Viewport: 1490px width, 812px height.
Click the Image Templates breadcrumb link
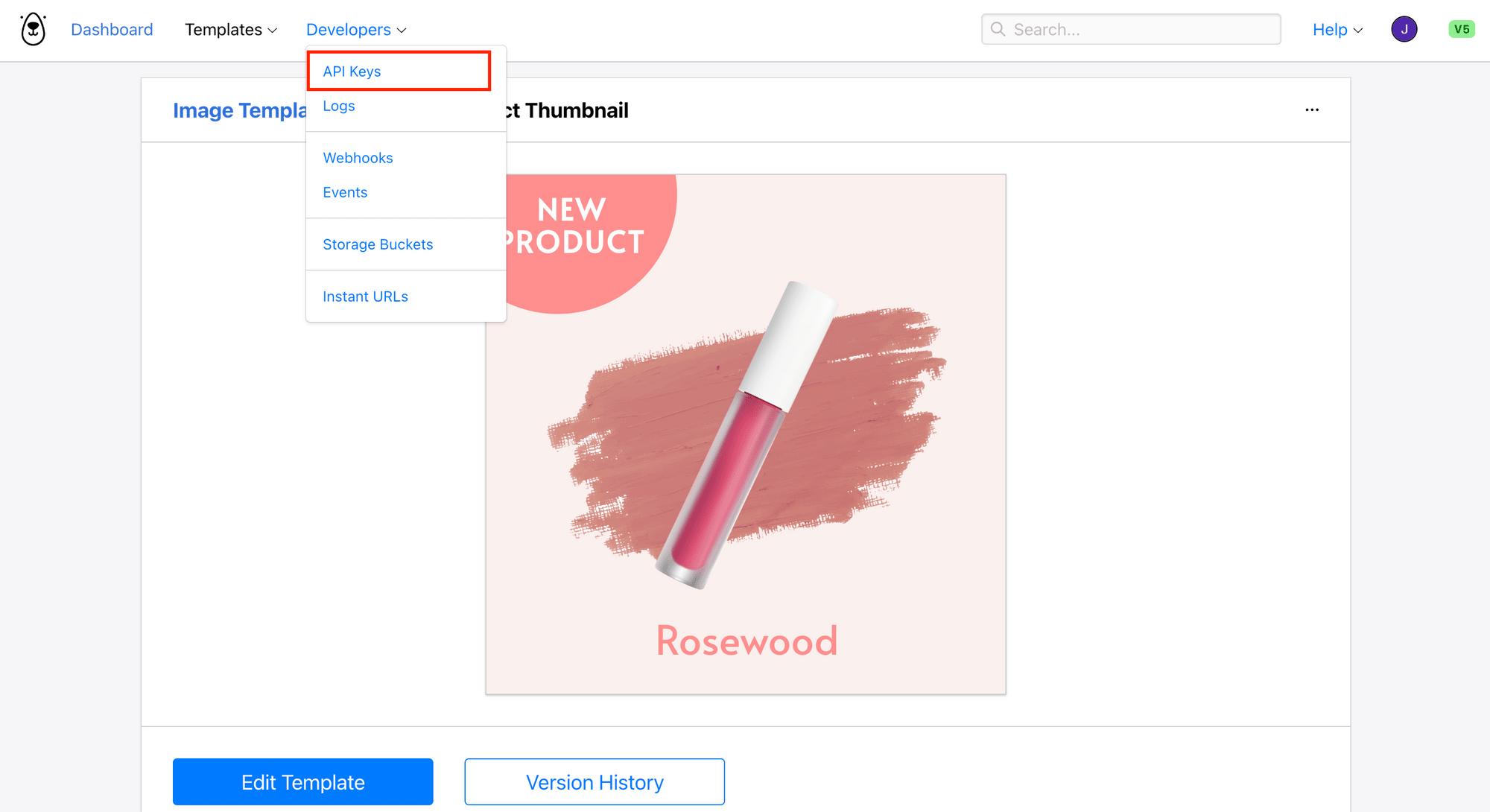(x=239, y=110)
